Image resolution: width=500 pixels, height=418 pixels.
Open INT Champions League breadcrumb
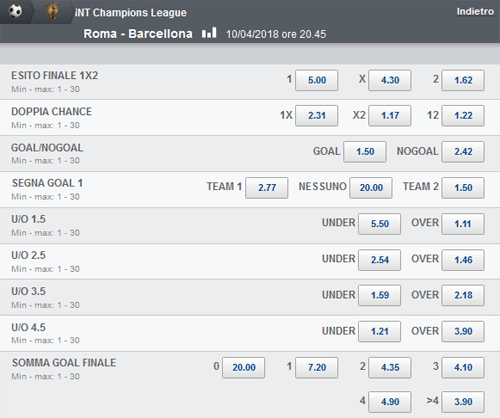[131, 13]
